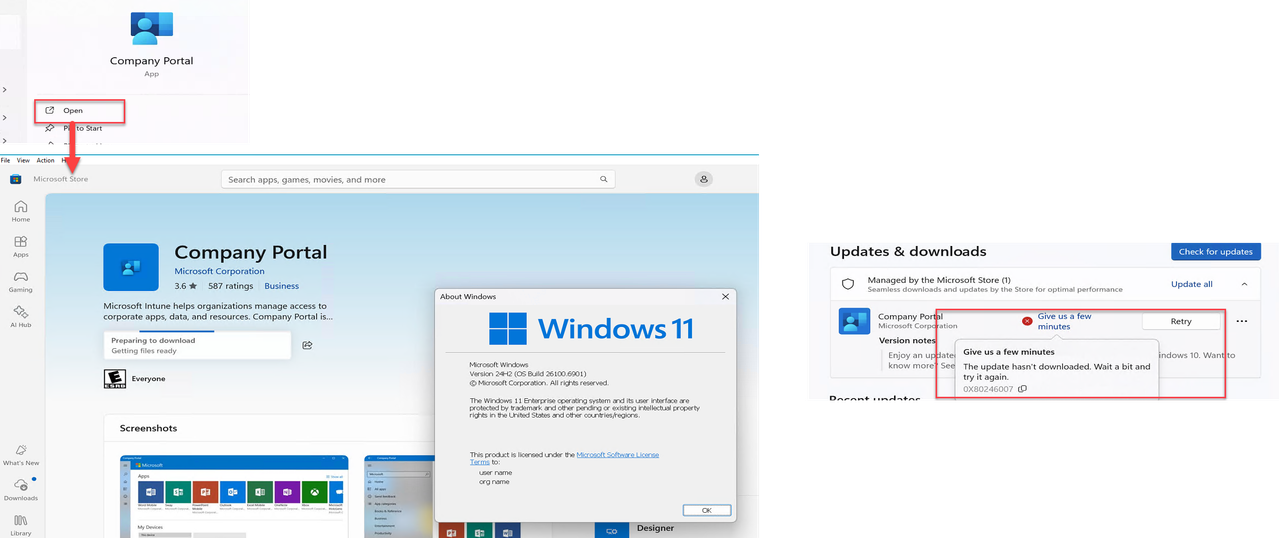This screenshot has height=538, width=1279.
Task: Click the Microsoft Store logo icon
Action: [x=16, y=179]
